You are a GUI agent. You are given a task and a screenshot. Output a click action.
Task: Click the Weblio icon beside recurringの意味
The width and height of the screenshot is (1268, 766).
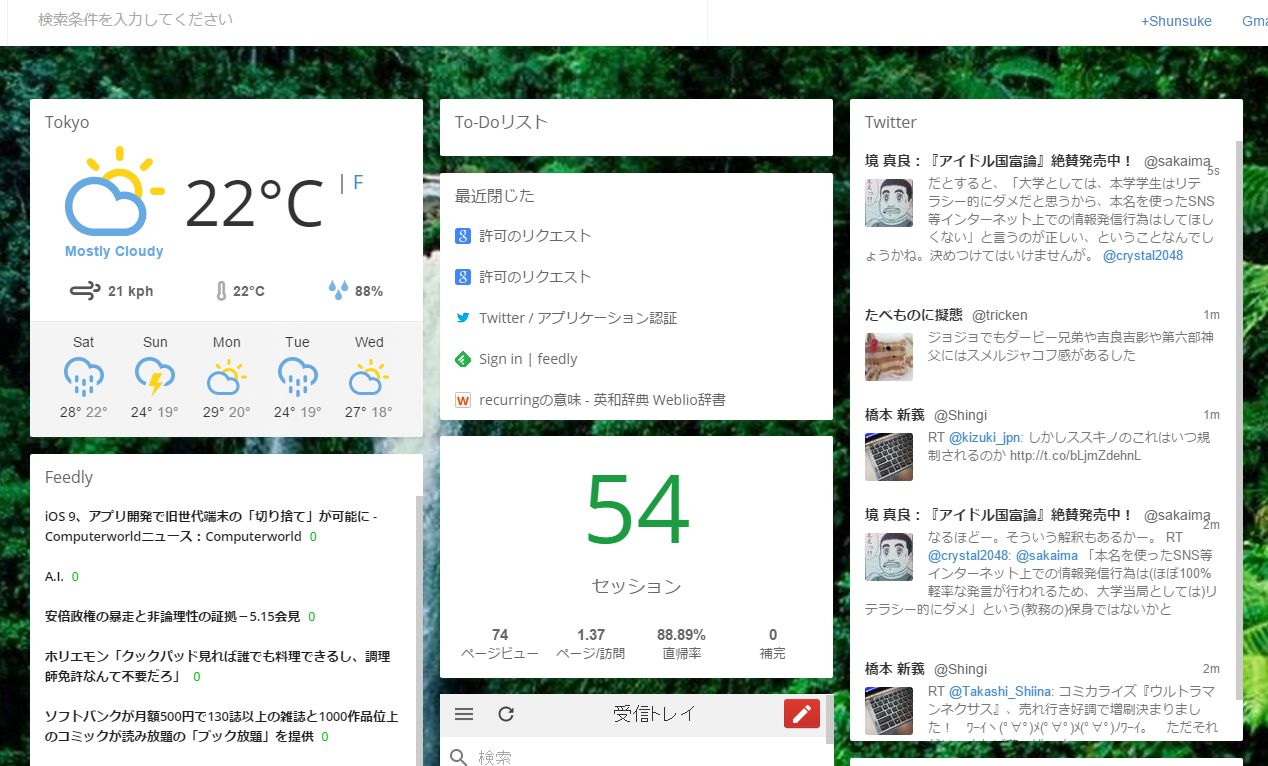(x=463, y=400)
